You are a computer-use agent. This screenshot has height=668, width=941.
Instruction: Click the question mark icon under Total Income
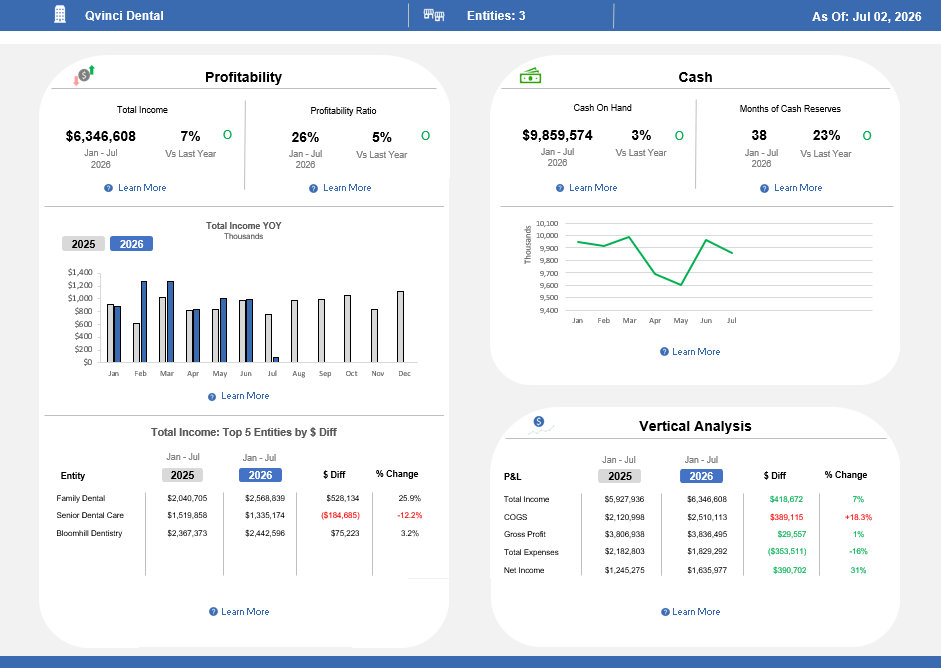pyautogui.click(x=109, y=188)
